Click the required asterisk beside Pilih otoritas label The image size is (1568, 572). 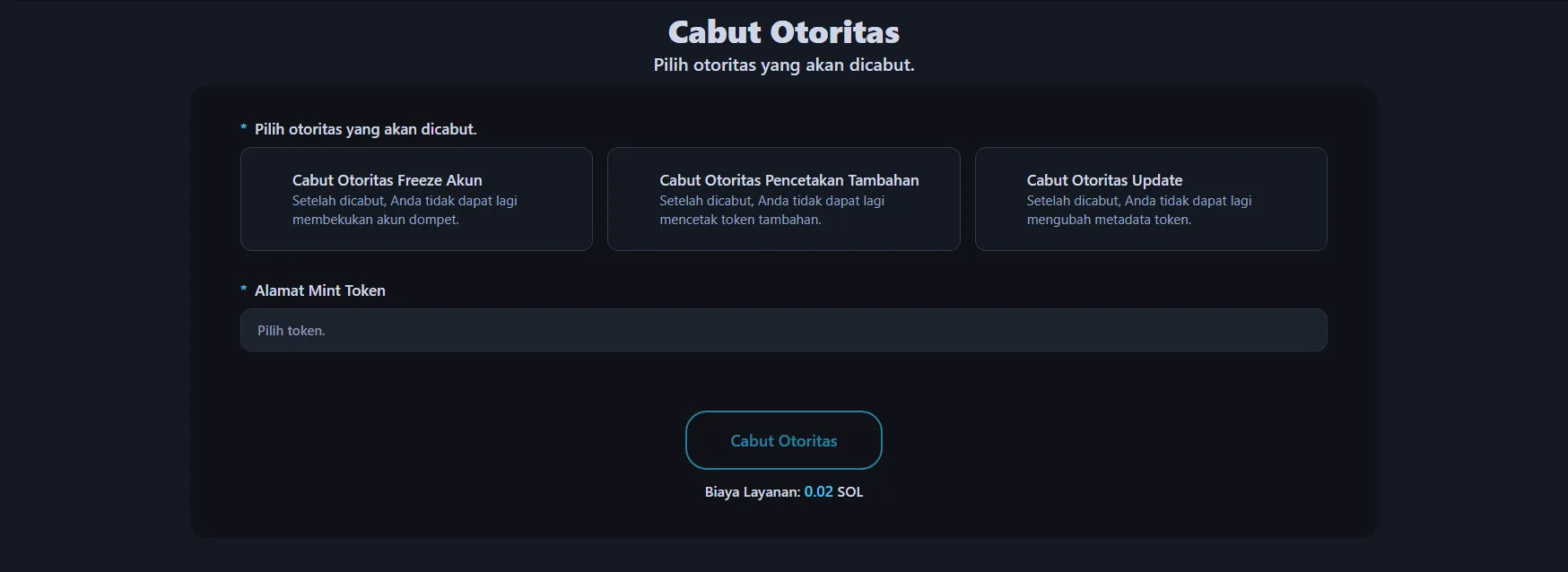(243, 128)
